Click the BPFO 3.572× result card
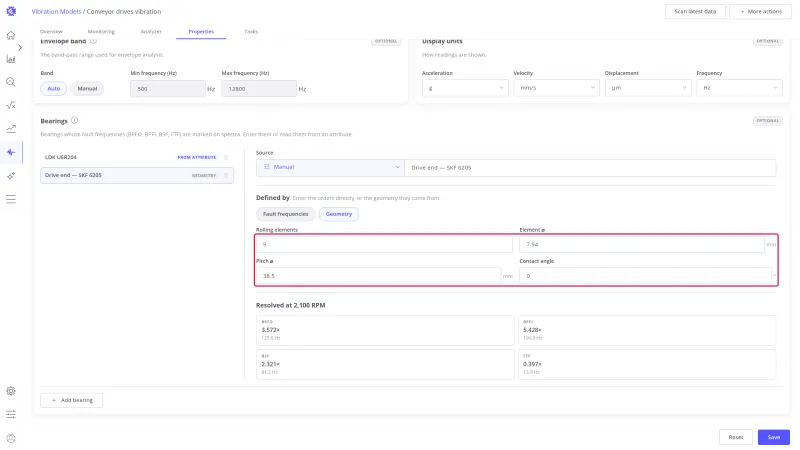This screenshot has height=450, width=800. point(385,330)
